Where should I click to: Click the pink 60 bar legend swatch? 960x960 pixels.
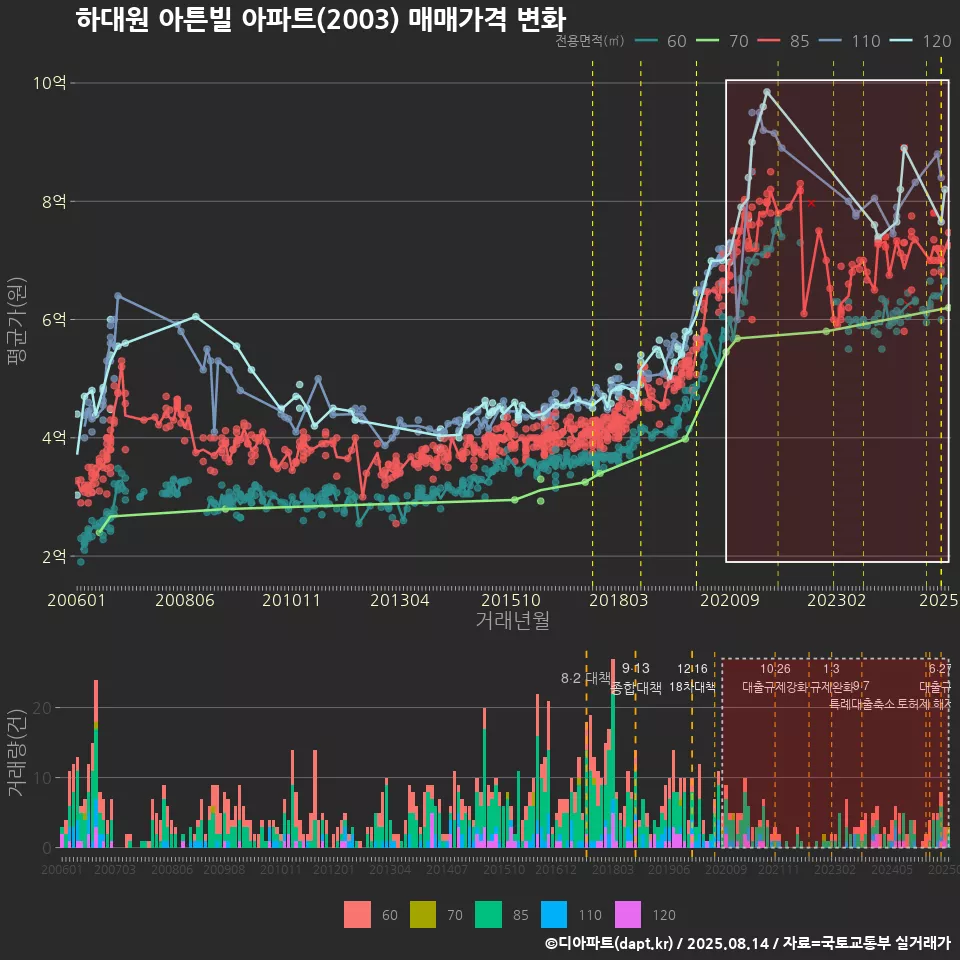click(x=357, y=915)
